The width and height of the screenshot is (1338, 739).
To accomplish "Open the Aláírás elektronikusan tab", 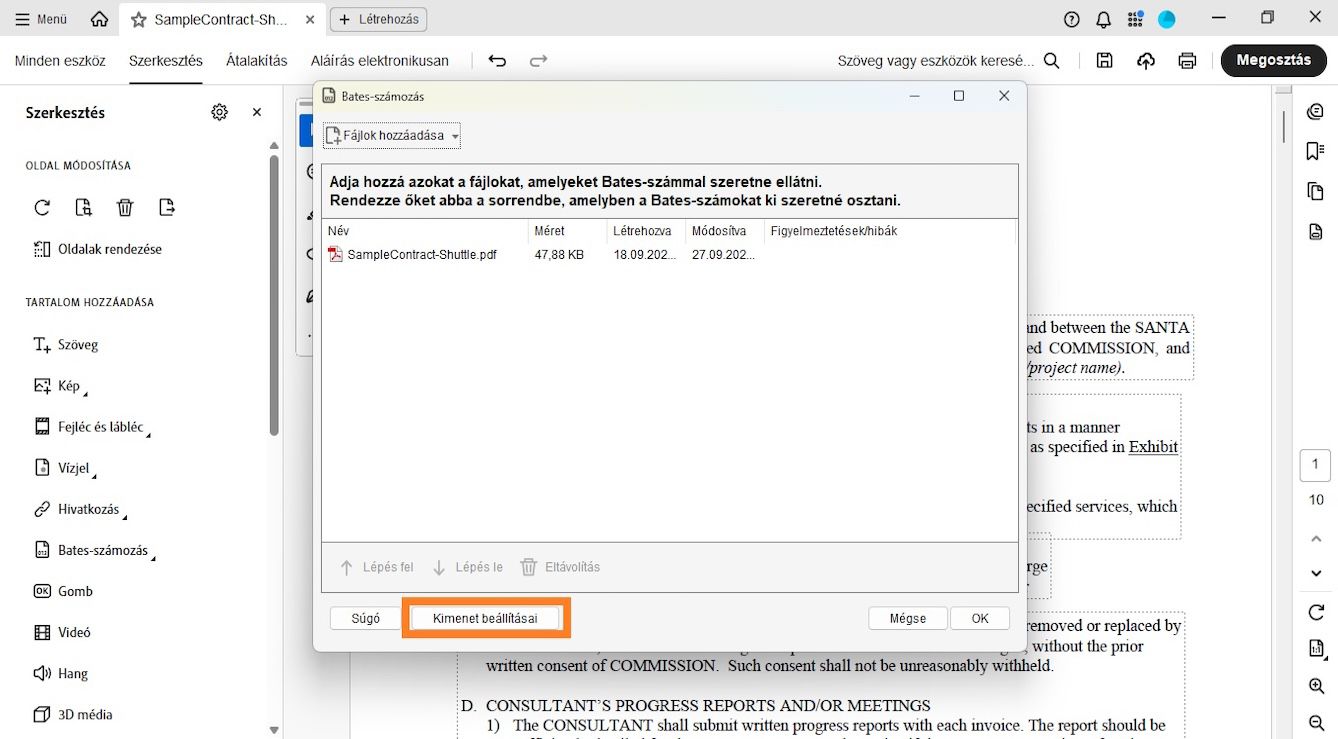I will coord(380,61).
